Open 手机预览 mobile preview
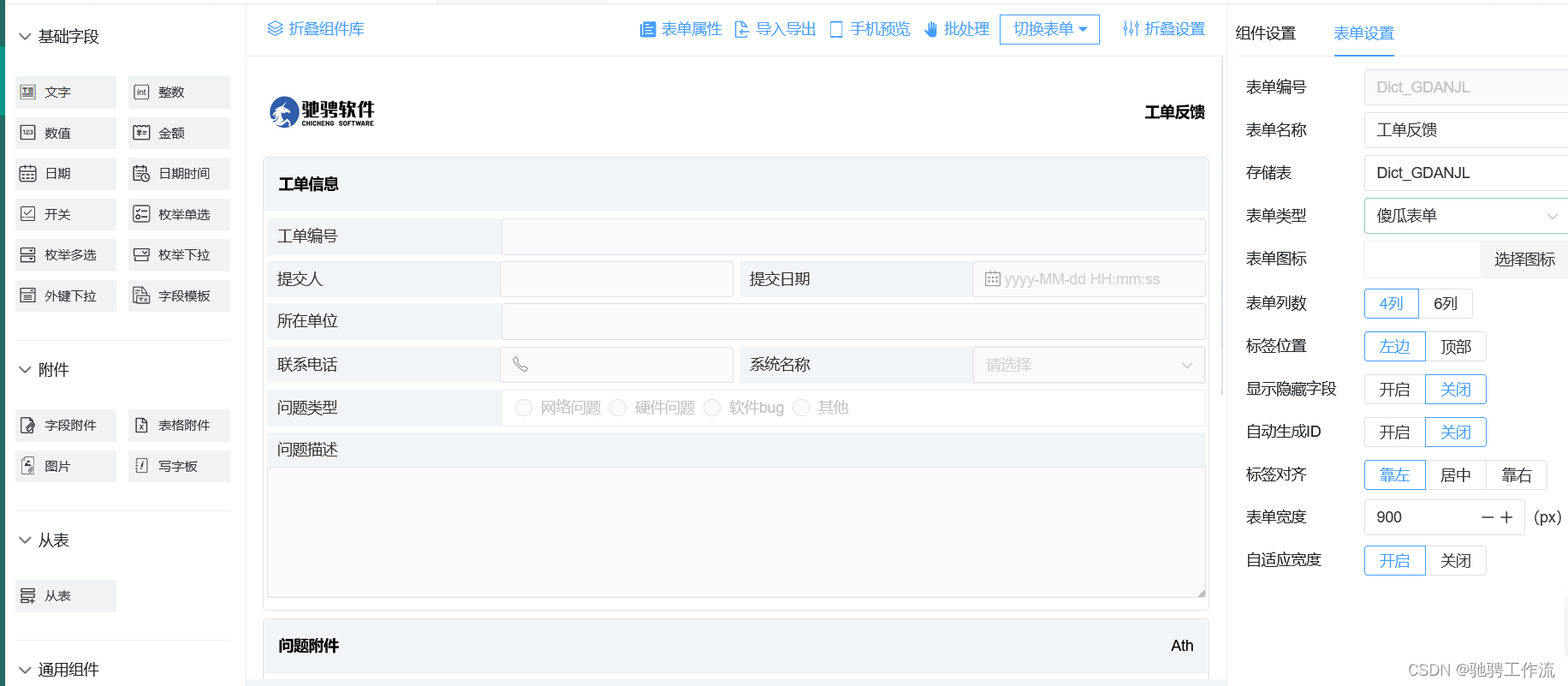Image resolution: width=1568 pixels, height=686 pixels. click(870, 29)
